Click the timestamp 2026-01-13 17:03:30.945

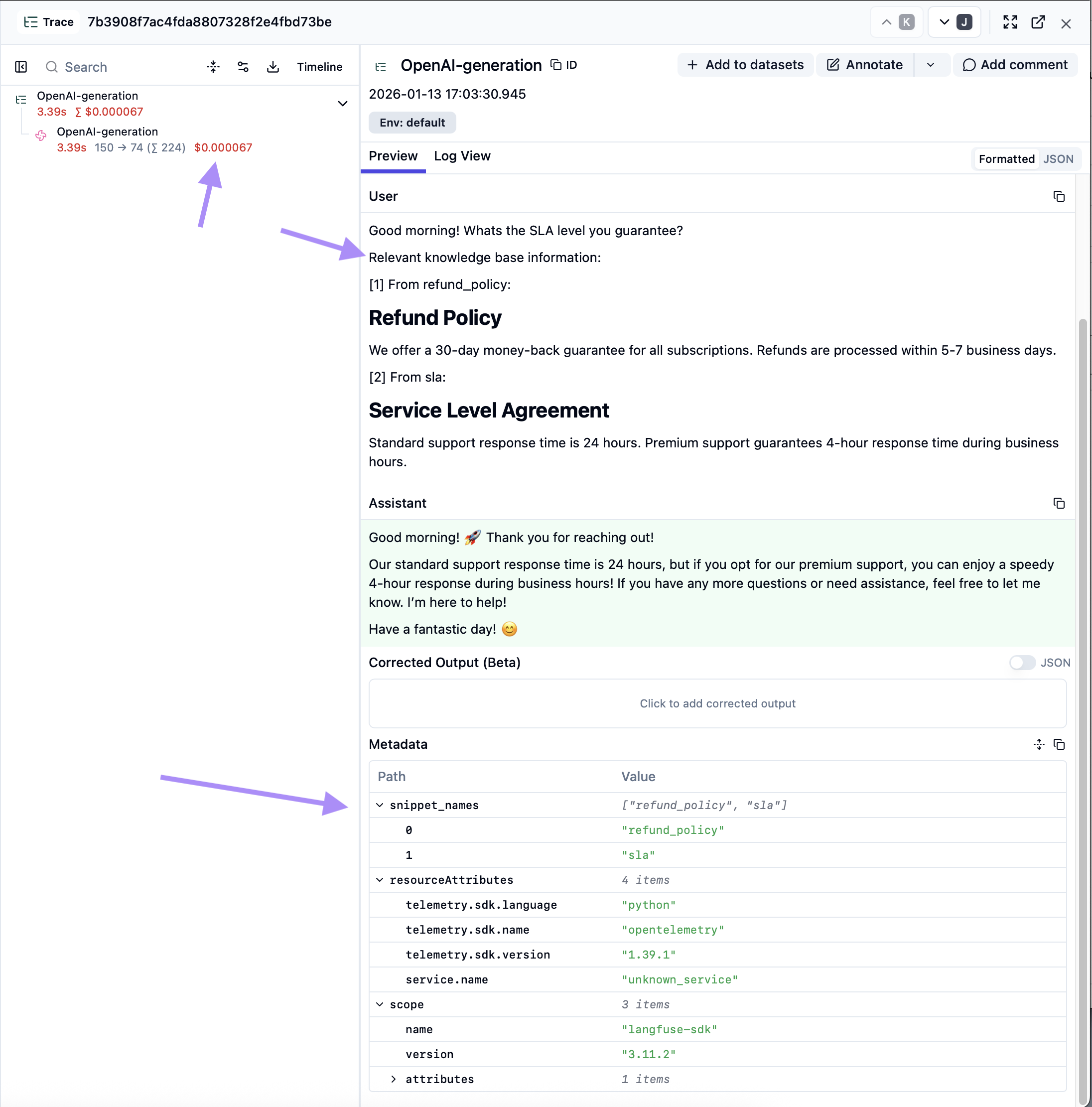[x=447, y=94]
